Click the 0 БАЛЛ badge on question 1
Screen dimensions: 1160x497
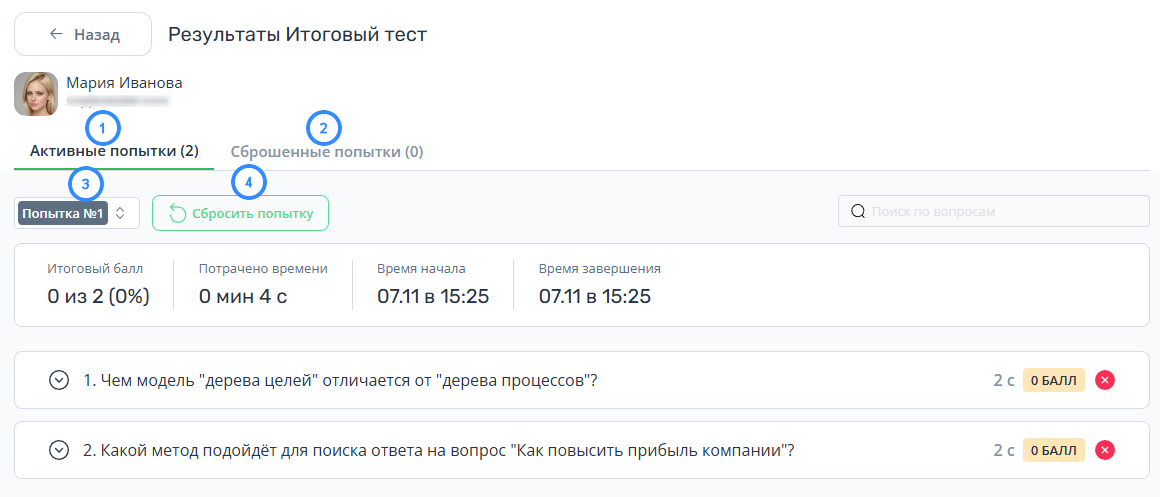coord(1054,380)
